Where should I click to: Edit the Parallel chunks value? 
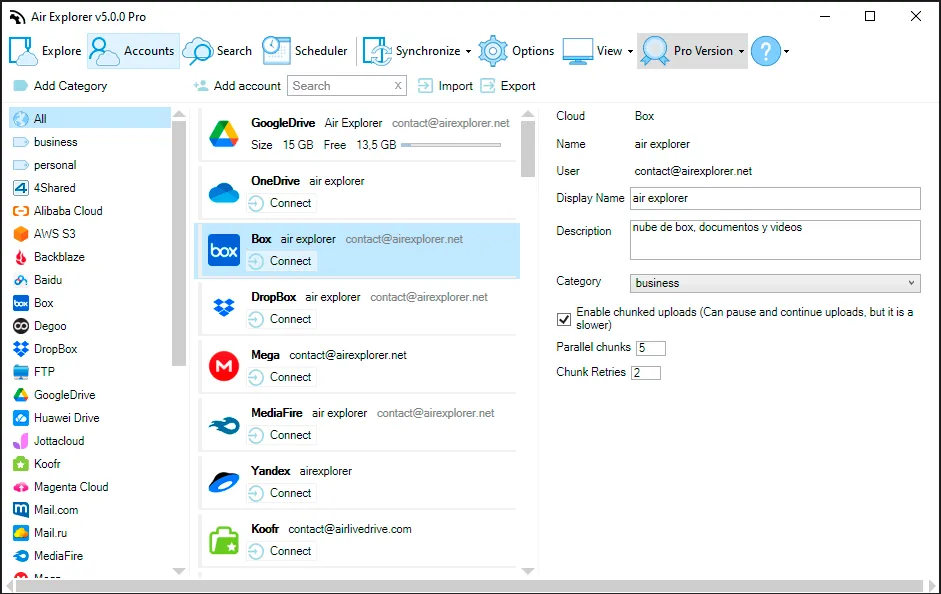click(x=651, y=348)
